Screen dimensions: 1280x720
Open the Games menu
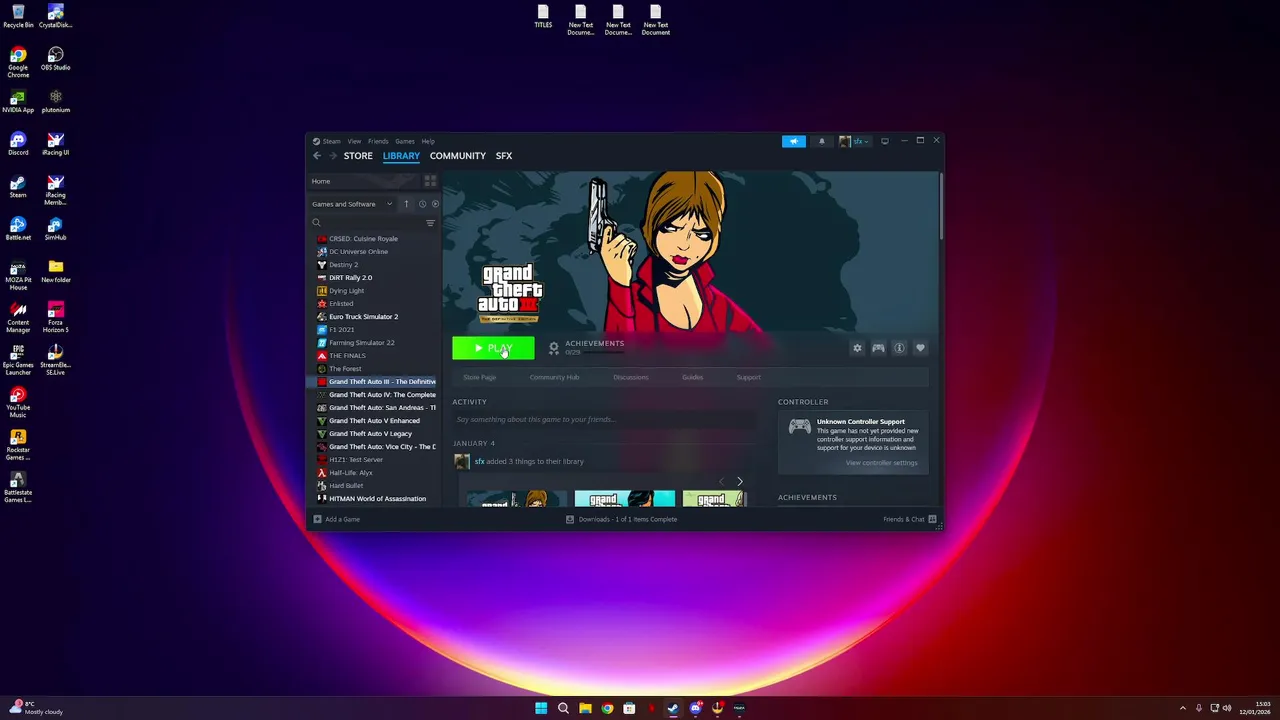click(405, 141)
